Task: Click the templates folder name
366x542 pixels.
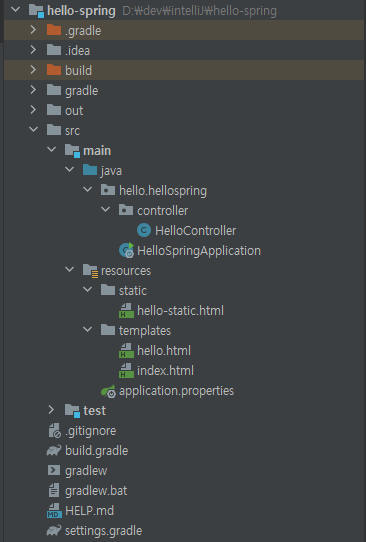Action: tap(145, 331)
